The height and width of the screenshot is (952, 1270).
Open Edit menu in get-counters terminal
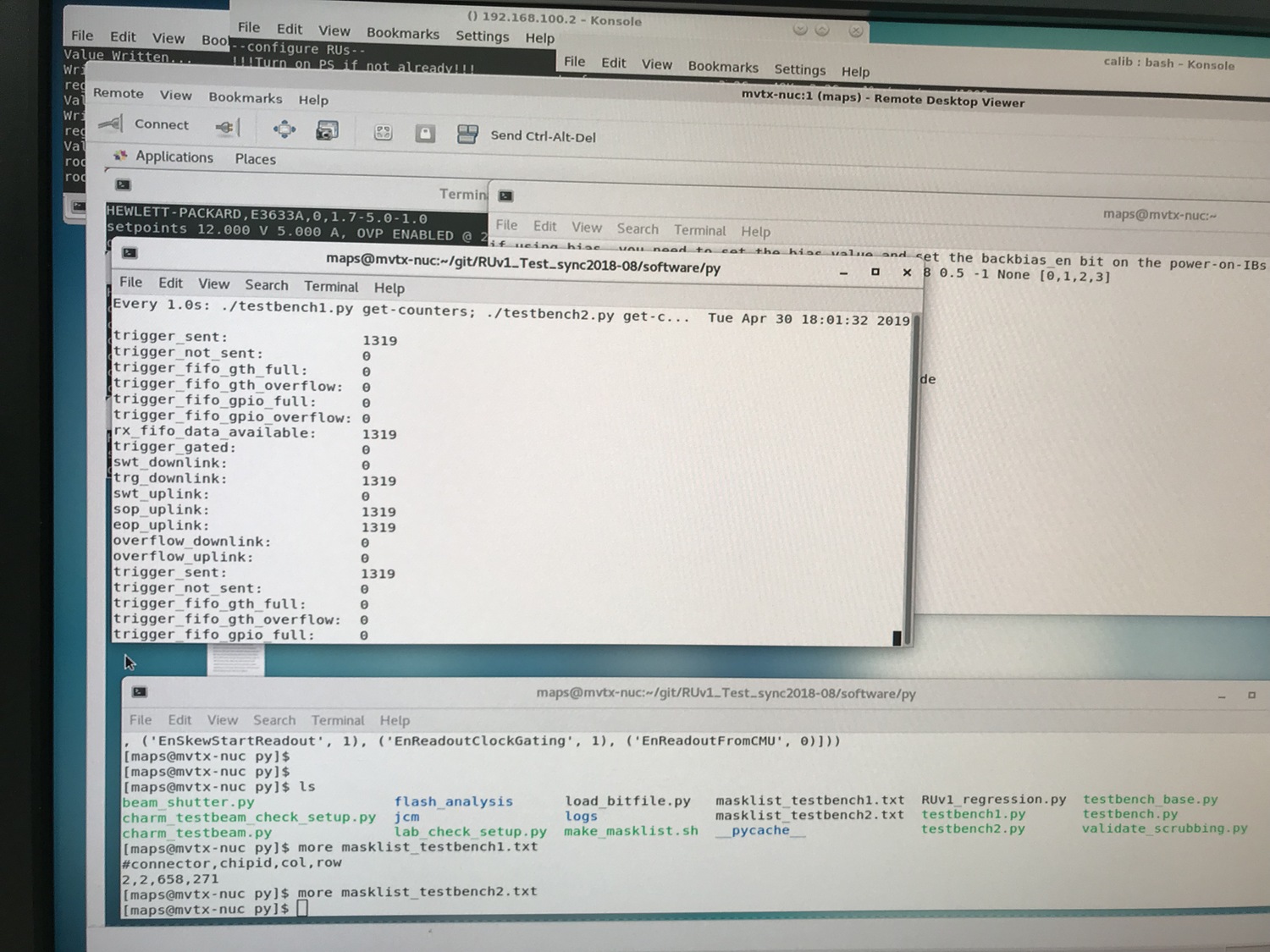coord(170,283)
